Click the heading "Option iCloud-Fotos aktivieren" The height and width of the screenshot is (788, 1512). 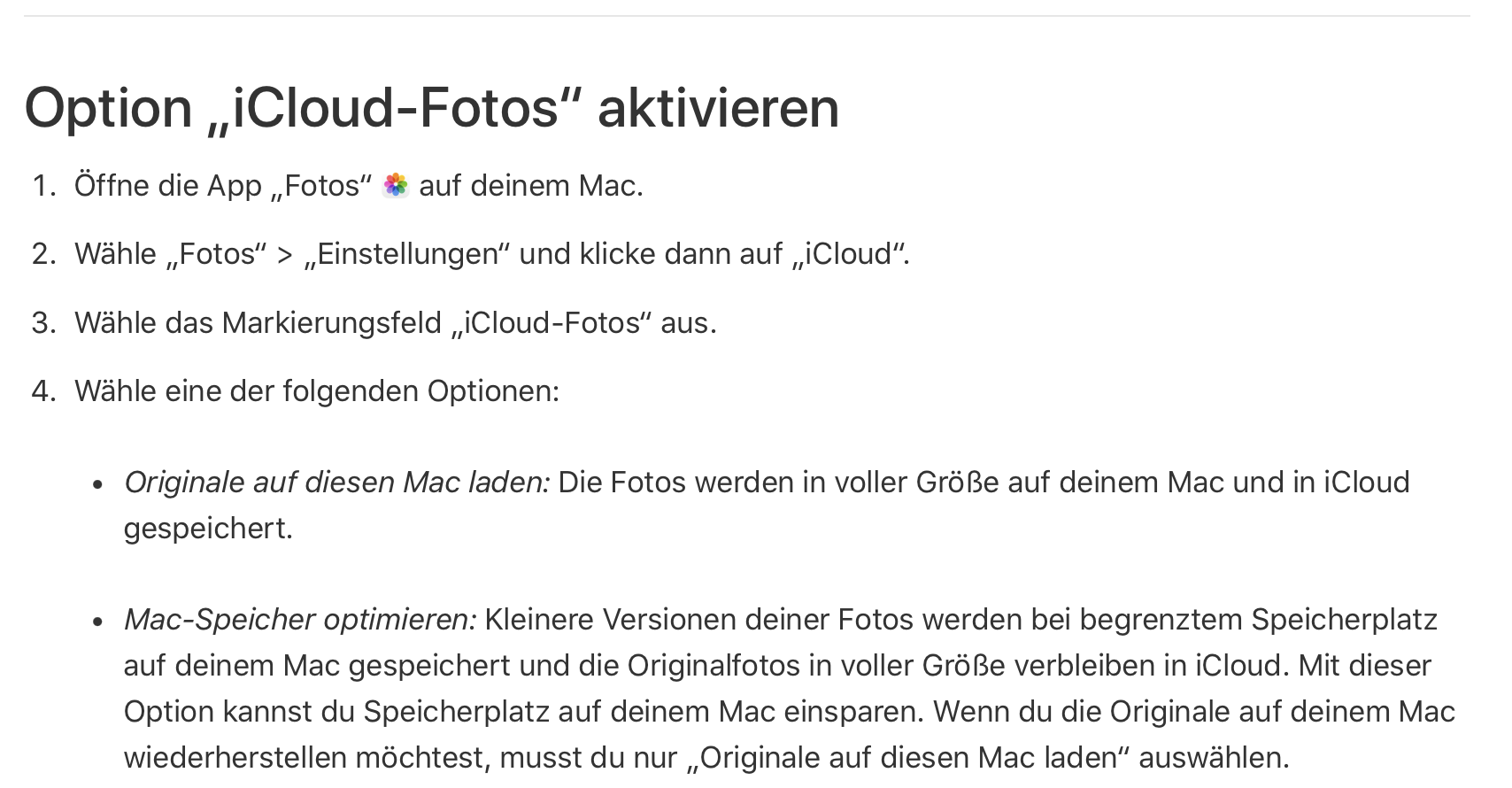pos(431,108)
